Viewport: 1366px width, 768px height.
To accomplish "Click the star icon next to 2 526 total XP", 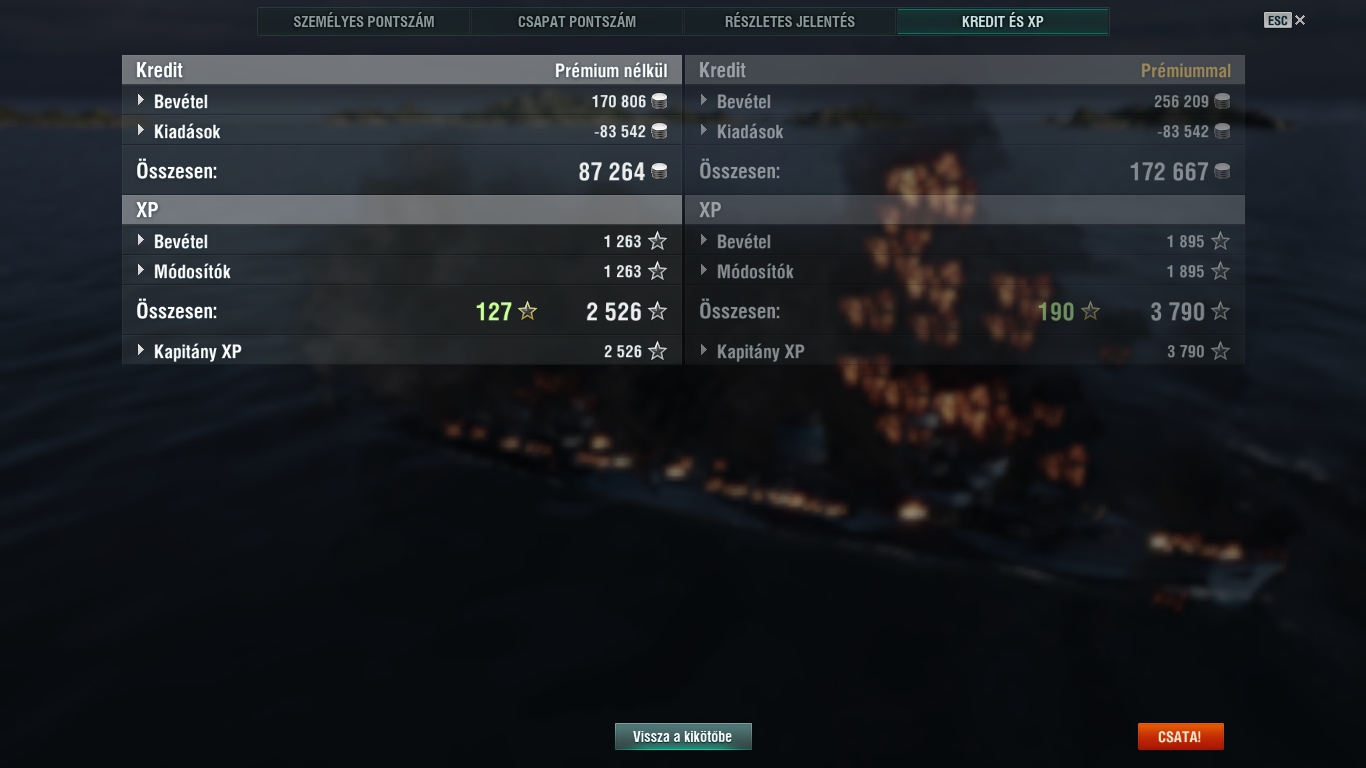I will pyautogui.click(x=657, y=311).
